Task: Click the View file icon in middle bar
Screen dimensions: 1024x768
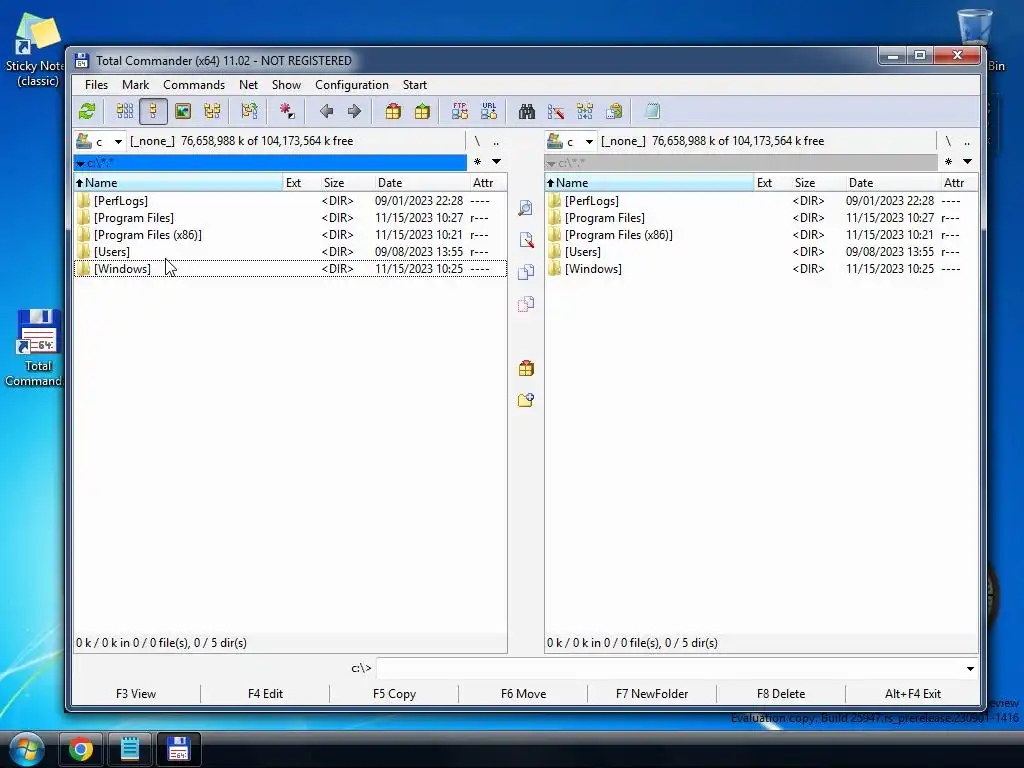Action: (526, 208)
